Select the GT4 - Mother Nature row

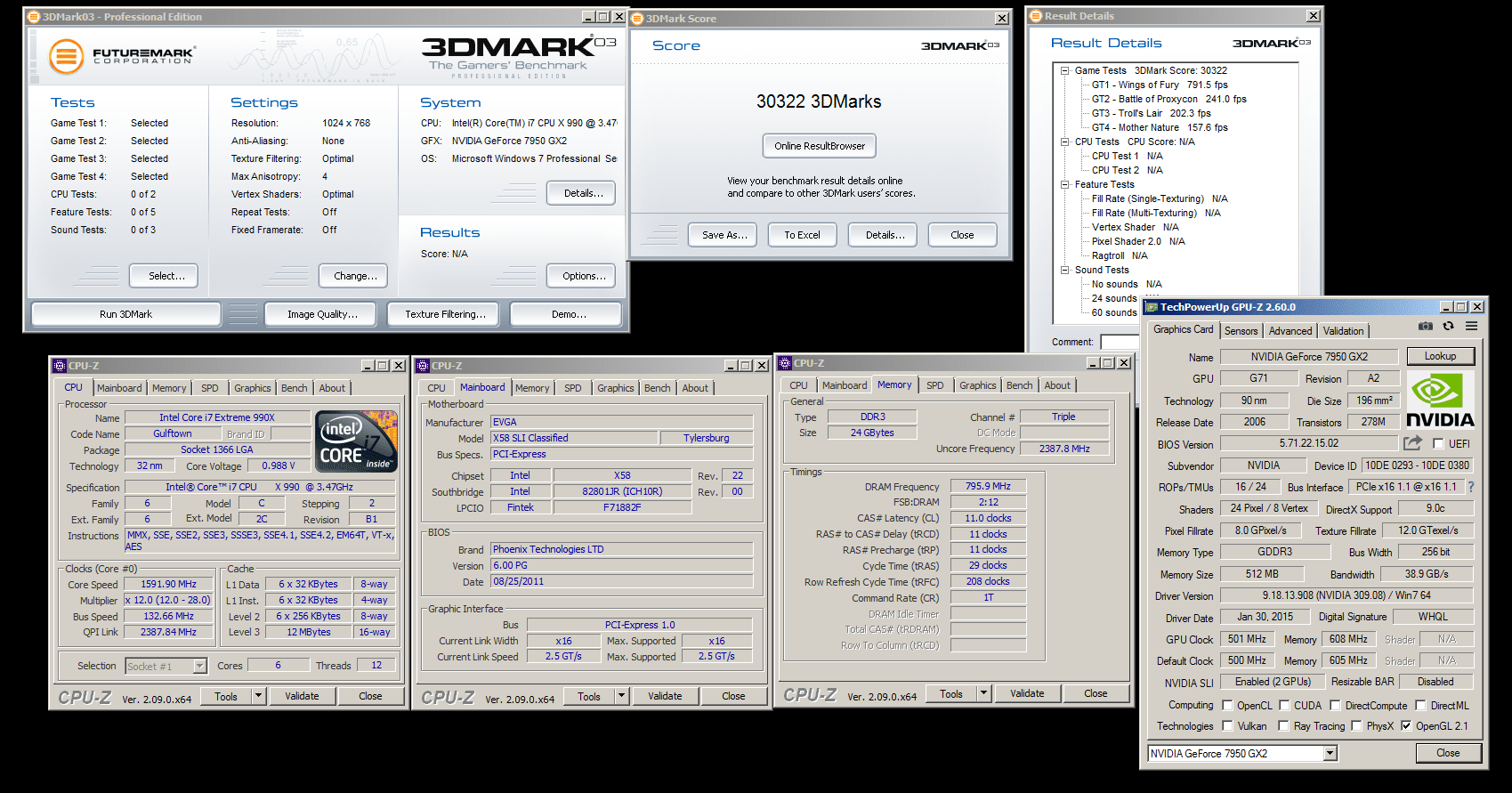pos(1160,127)
